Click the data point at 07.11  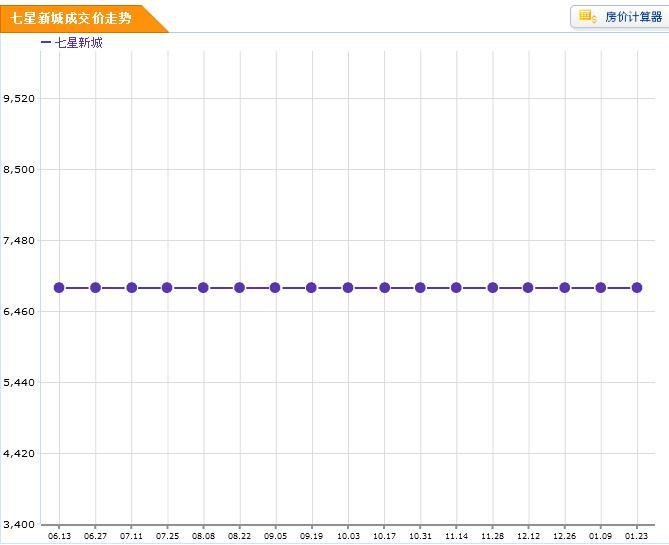[x=132, y=288]
